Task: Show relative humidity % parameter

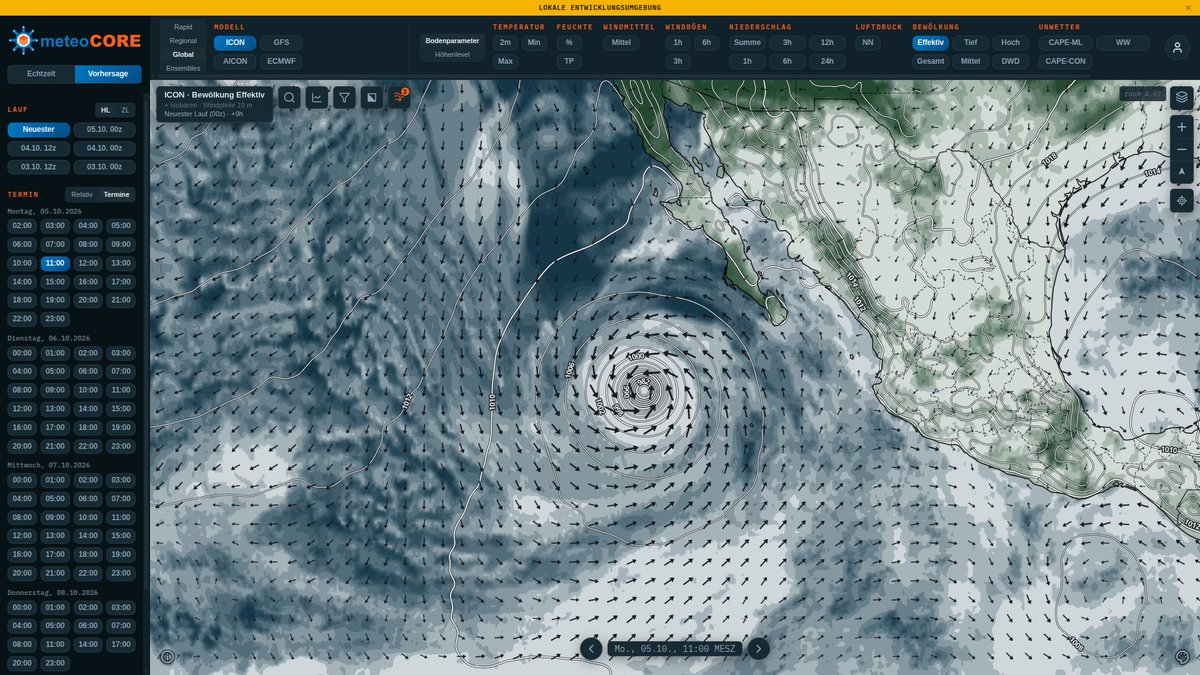Action: pos(569,43)
